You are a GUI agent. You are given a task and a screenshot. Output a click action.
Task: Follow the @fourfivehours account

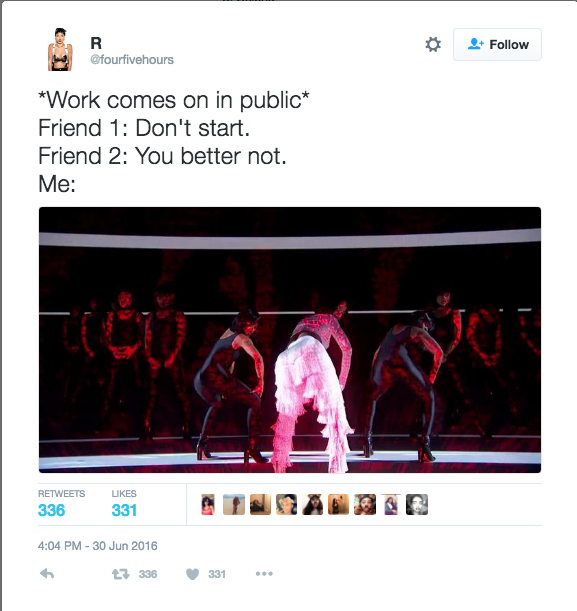[x=497, y=44]
